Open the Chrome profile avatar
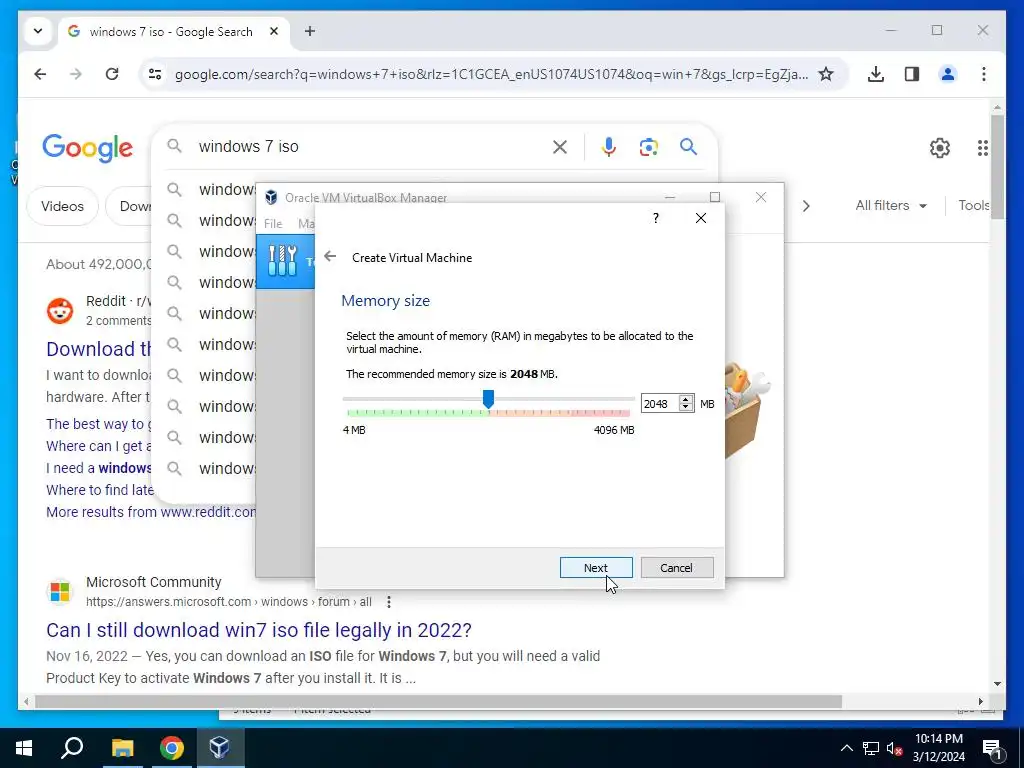The width and height of the screenshot is (1024, 768). click(x=948, y=74)
